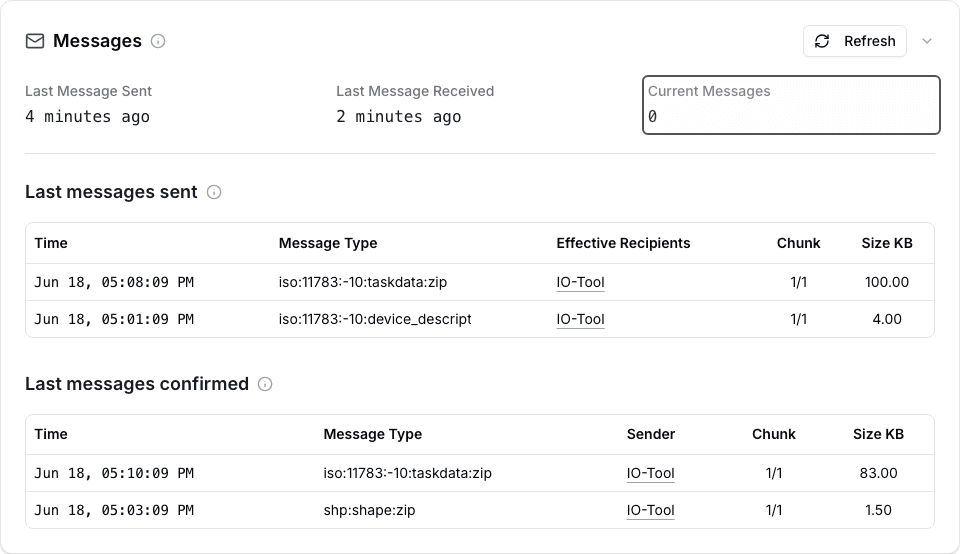Click the Size KB header in sent table

[887, 243]
